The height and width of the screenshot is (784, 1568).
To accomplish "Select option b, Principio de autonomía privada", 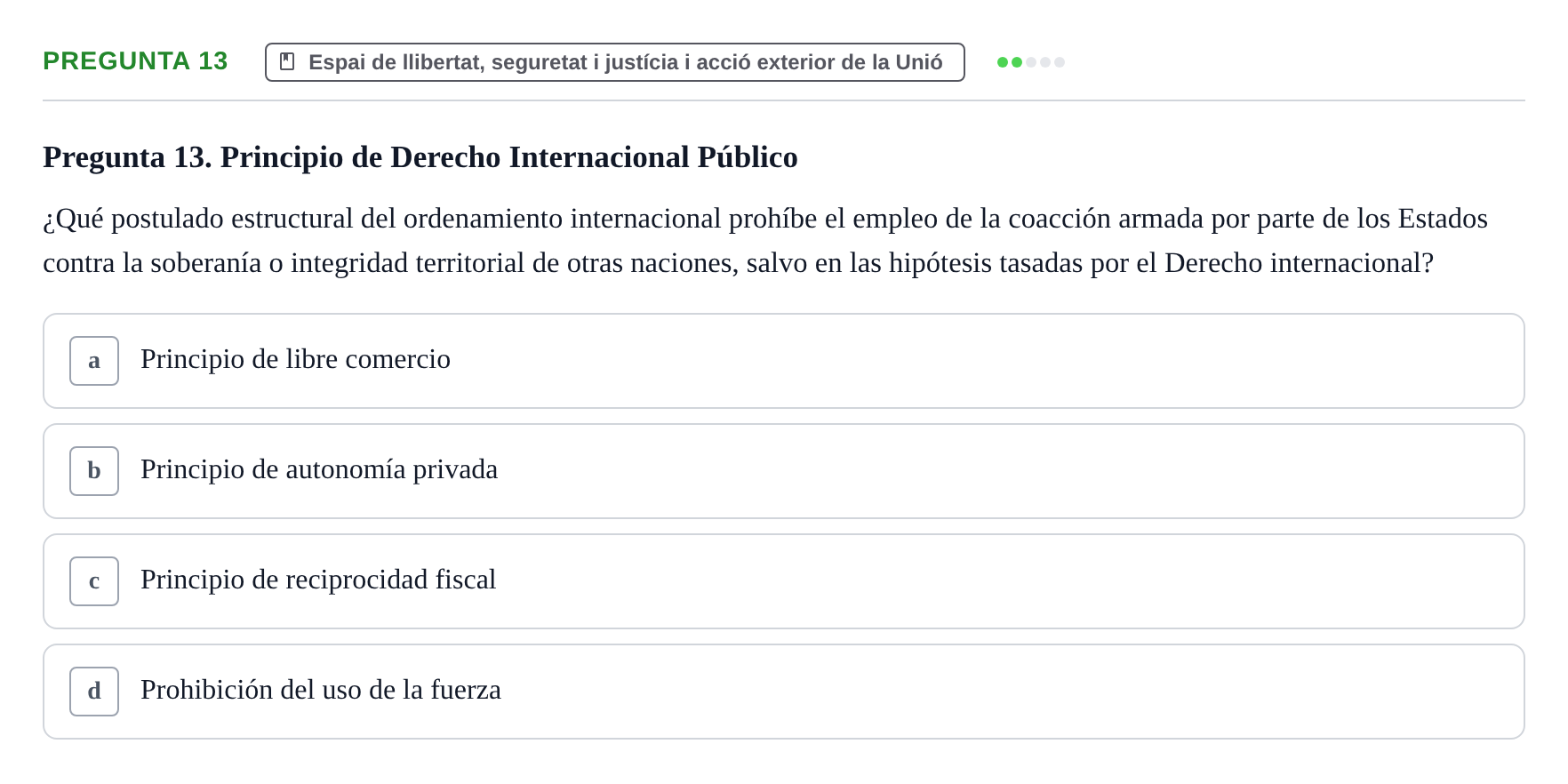I will point(783,471).
